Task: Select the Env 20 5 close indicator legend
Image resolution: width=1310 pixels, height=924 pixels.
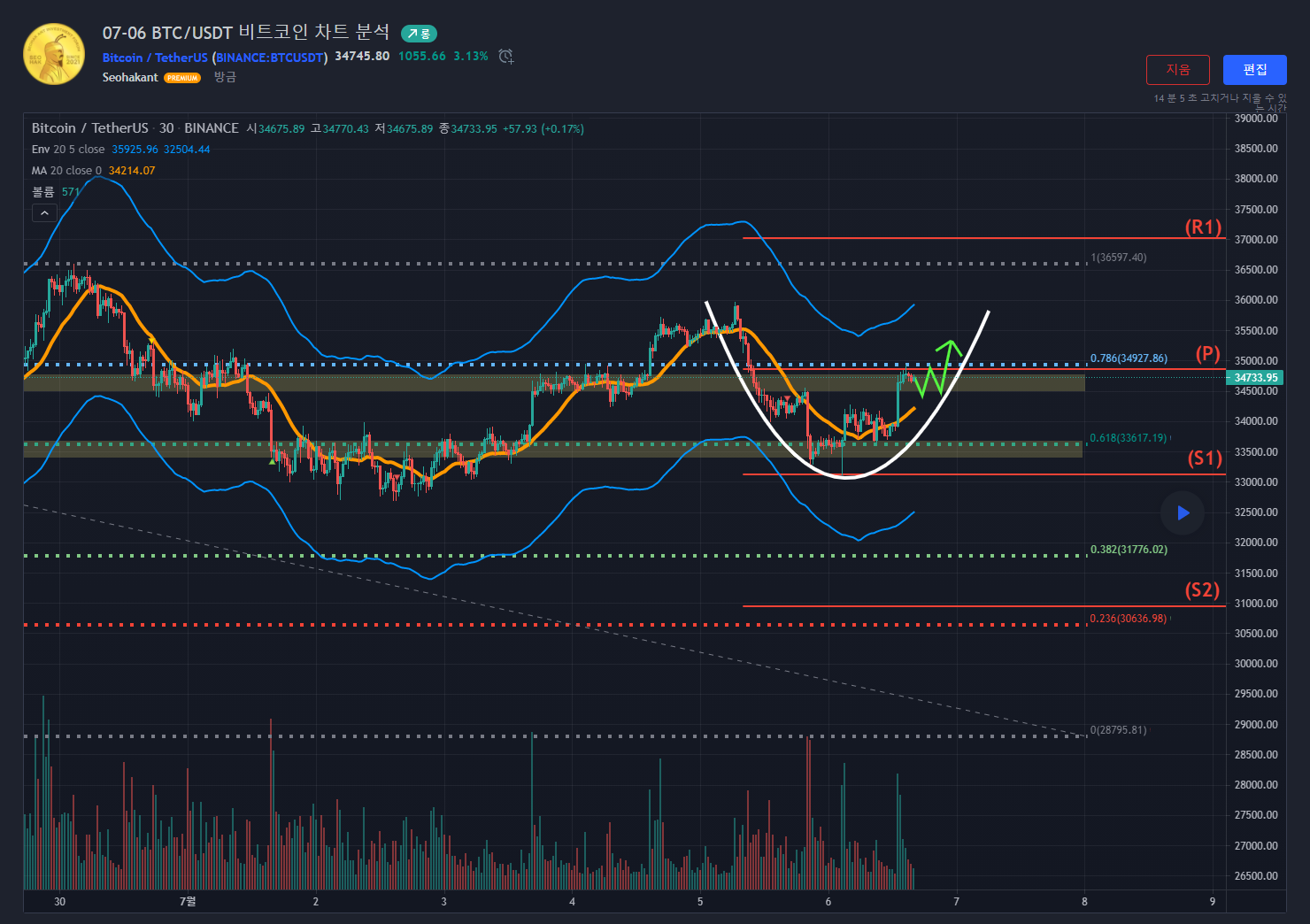Action: point(68,150)
